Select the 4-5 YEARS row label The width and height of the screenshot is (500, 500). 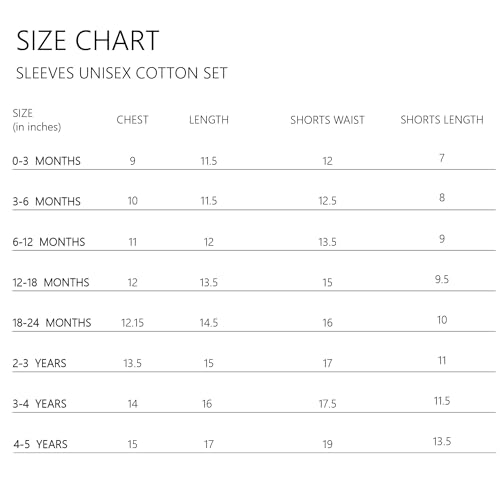40,444
